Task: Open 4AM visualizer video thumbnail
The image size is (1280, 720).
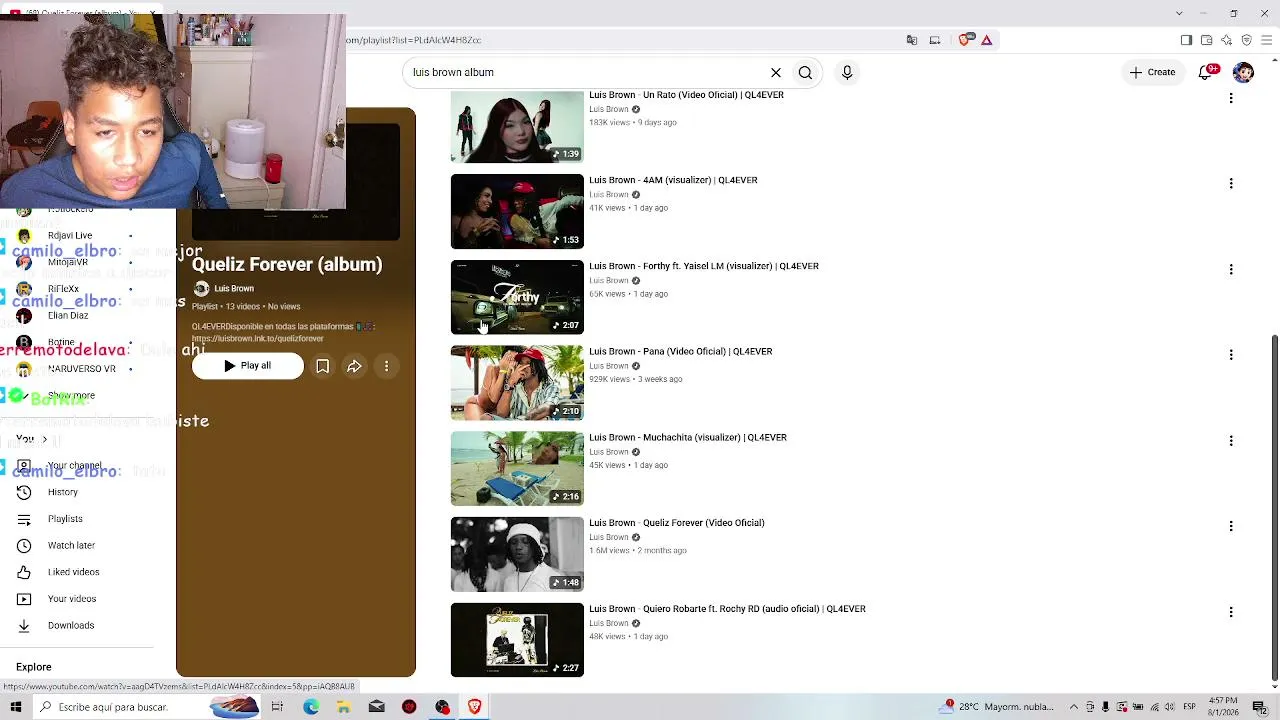Action: coord(517,211)
